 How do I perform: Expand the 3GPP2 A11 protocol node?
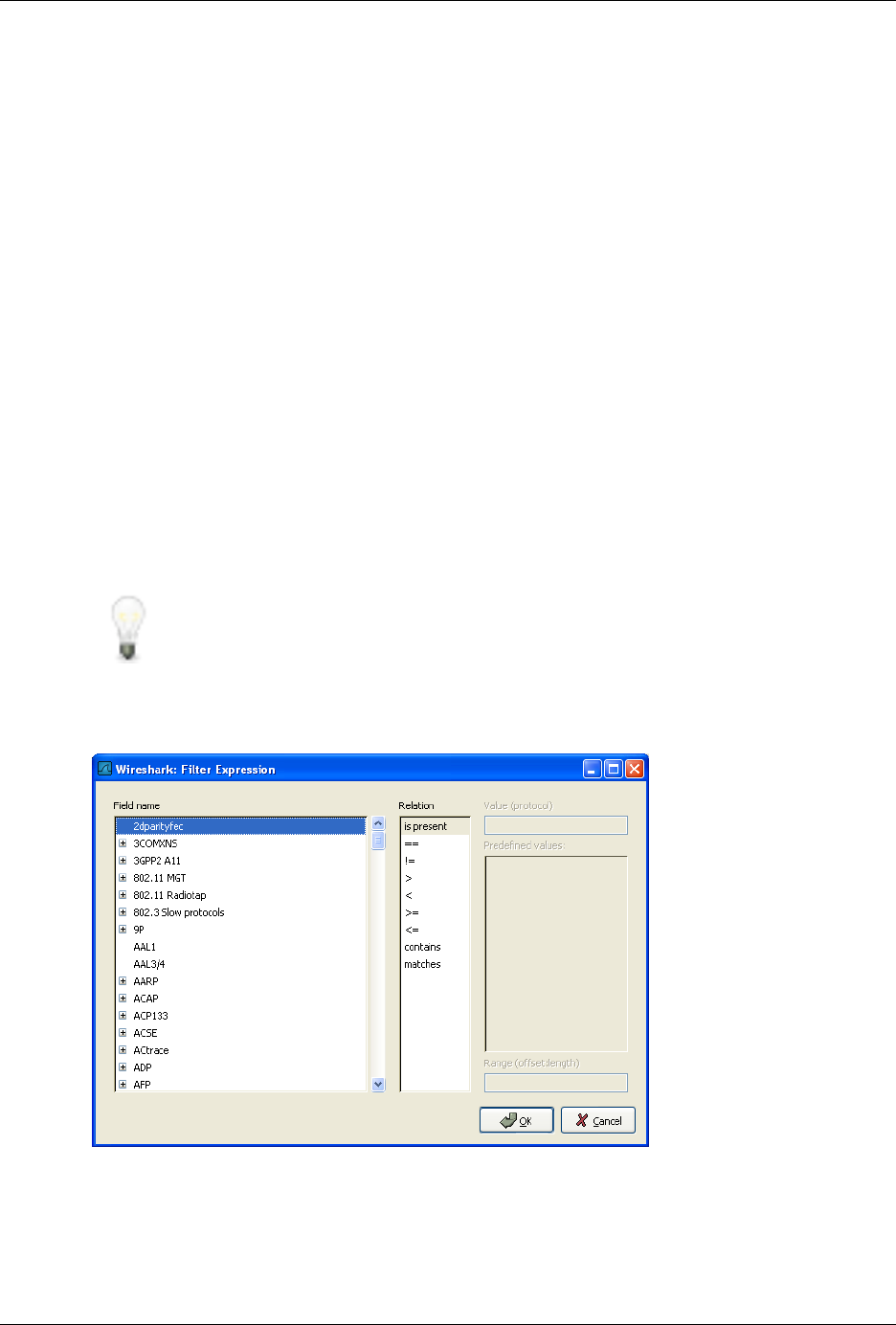123,861
